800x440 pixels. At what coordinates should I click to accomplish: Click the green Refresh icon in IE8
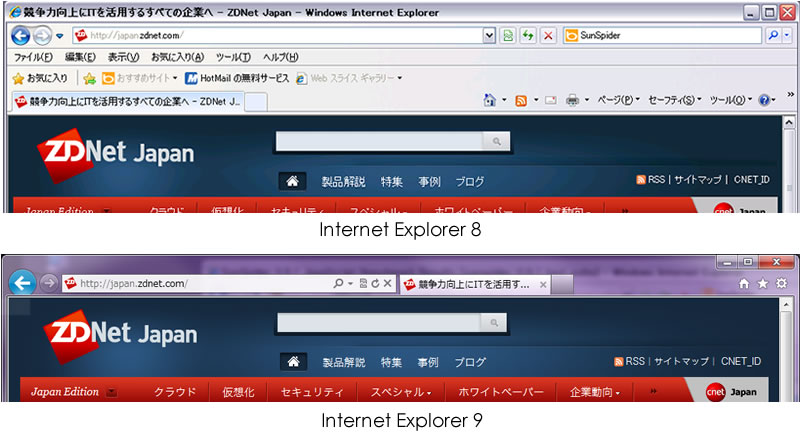528,35
